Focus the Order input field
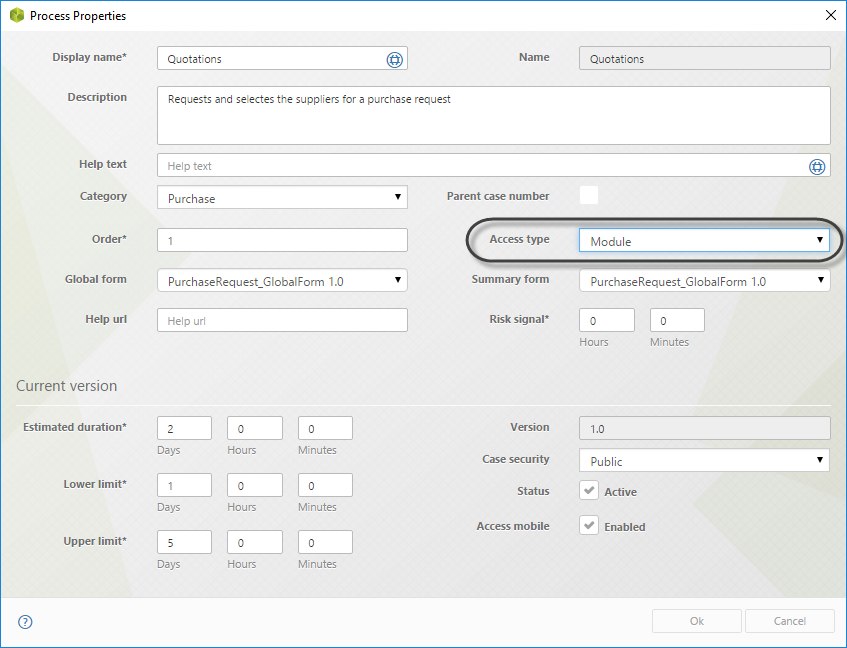 point(282,240)
